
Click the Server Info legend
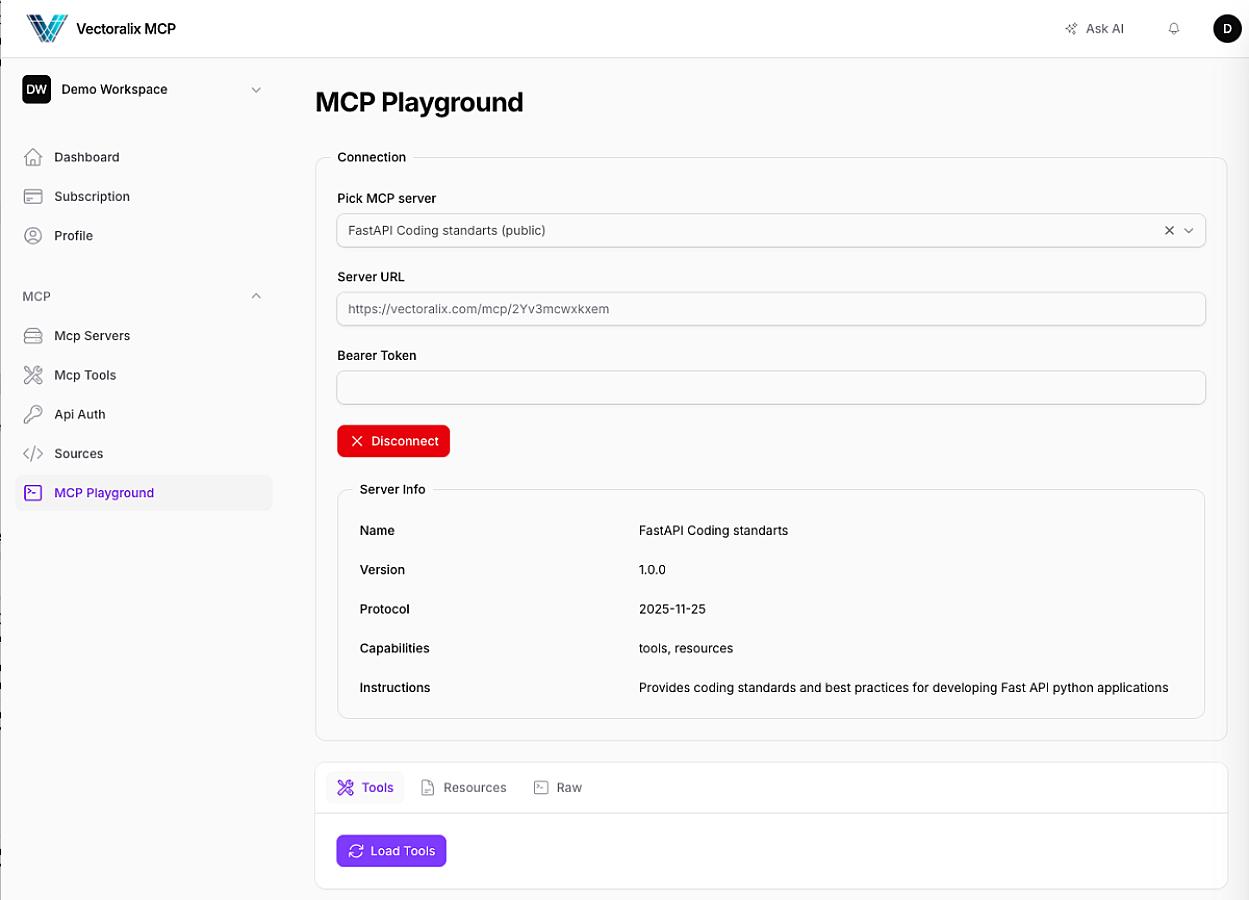392,489
